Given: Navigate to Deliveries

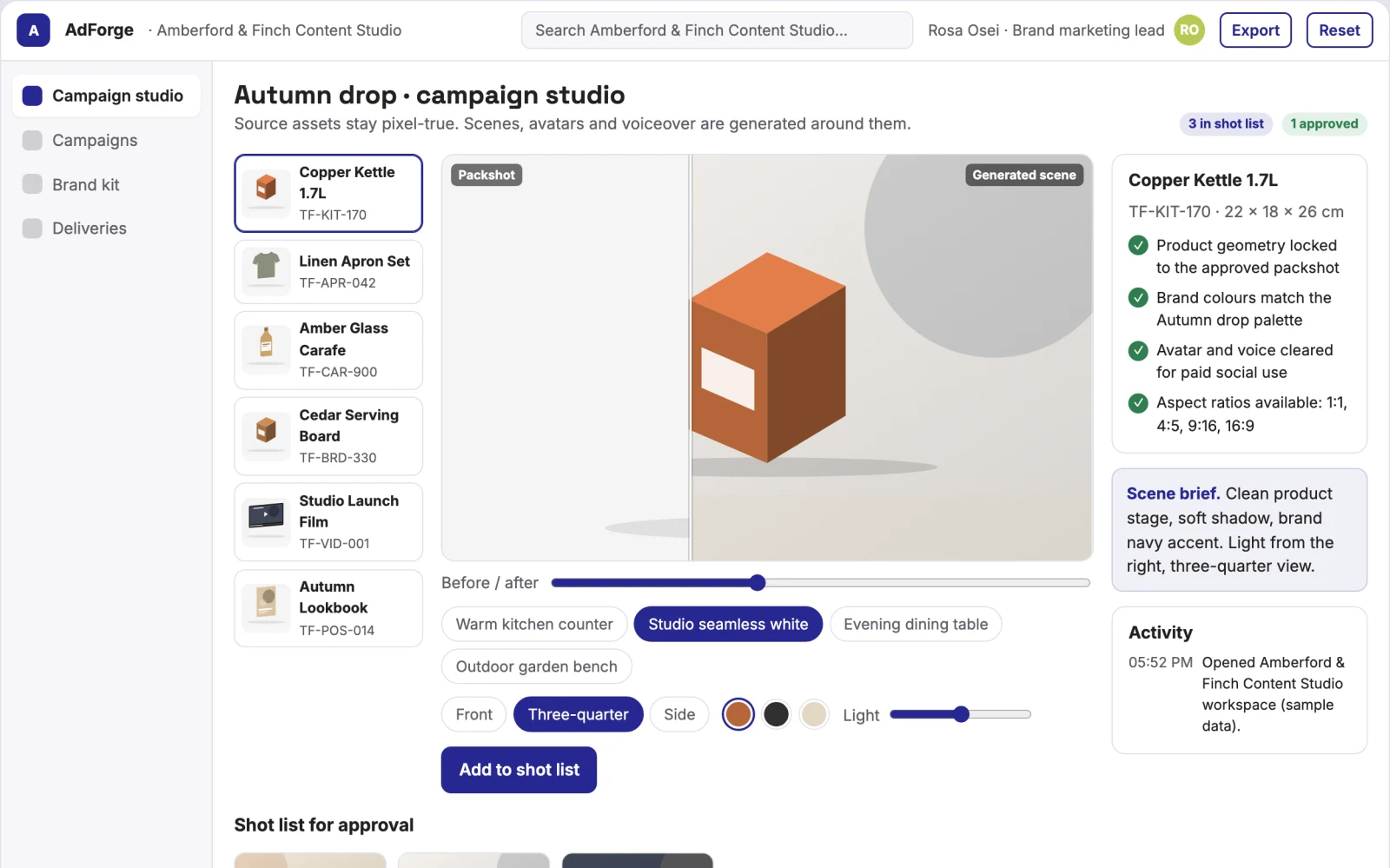Looking at the screenshot, I should [x=107, y=229].
